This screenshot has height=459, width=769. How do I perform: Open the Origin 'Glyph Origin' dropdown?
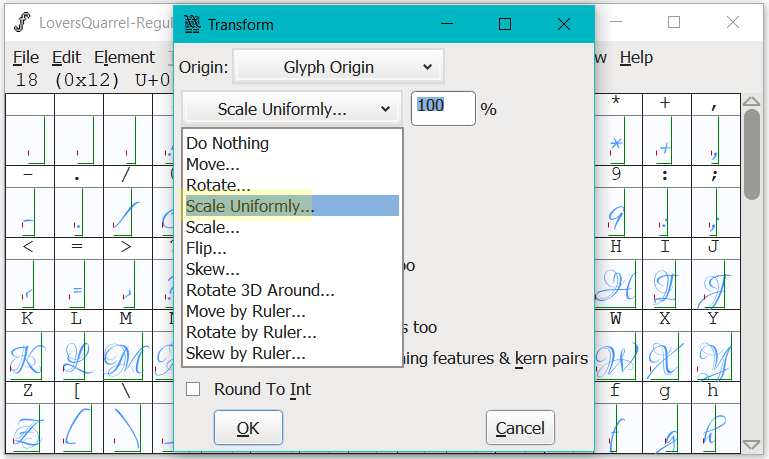339,67
